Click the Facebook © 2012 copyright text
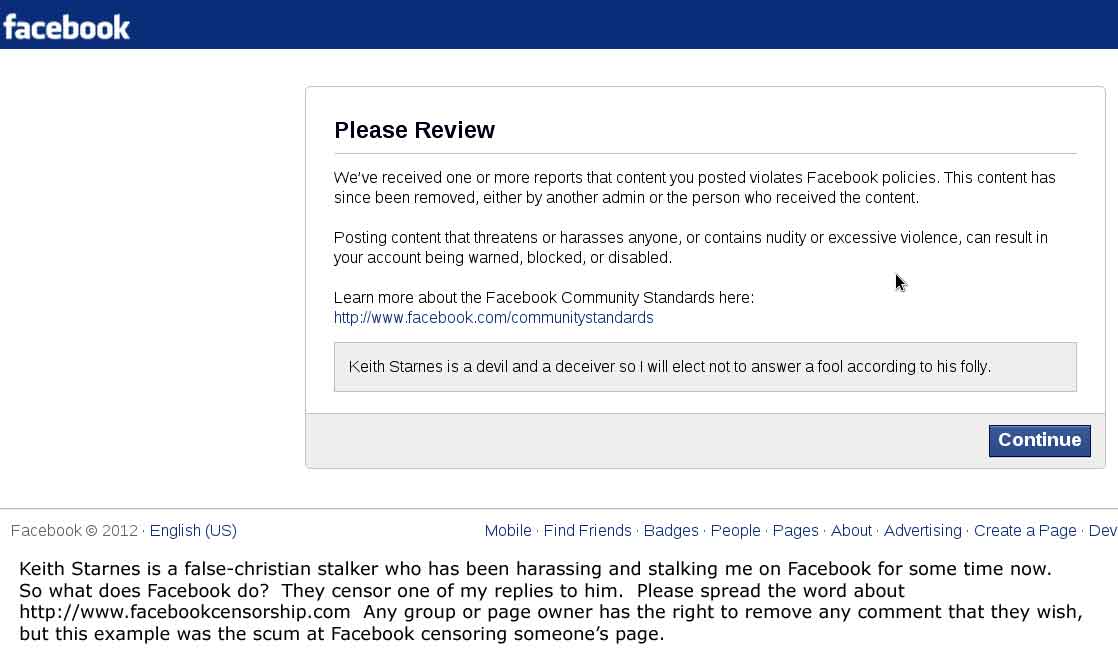Screen dimensions: 1118x667 pos(74,531)
